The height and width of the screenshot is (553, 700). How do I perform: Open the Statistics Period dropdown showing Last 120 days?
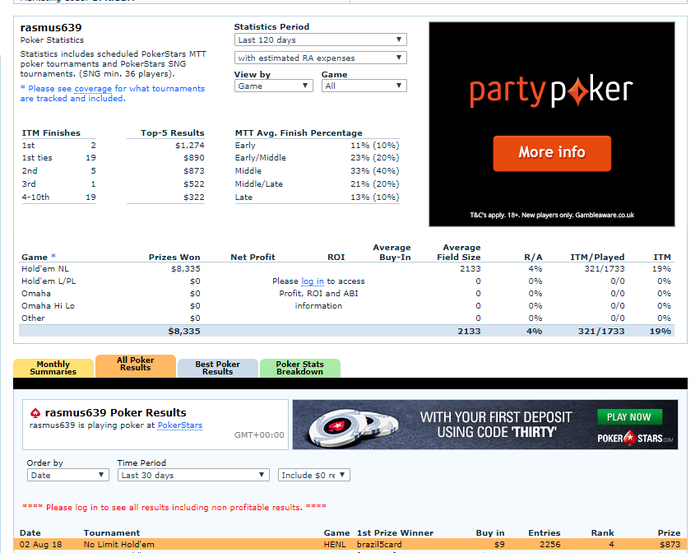pyautogui.click(x=320, y=40)
